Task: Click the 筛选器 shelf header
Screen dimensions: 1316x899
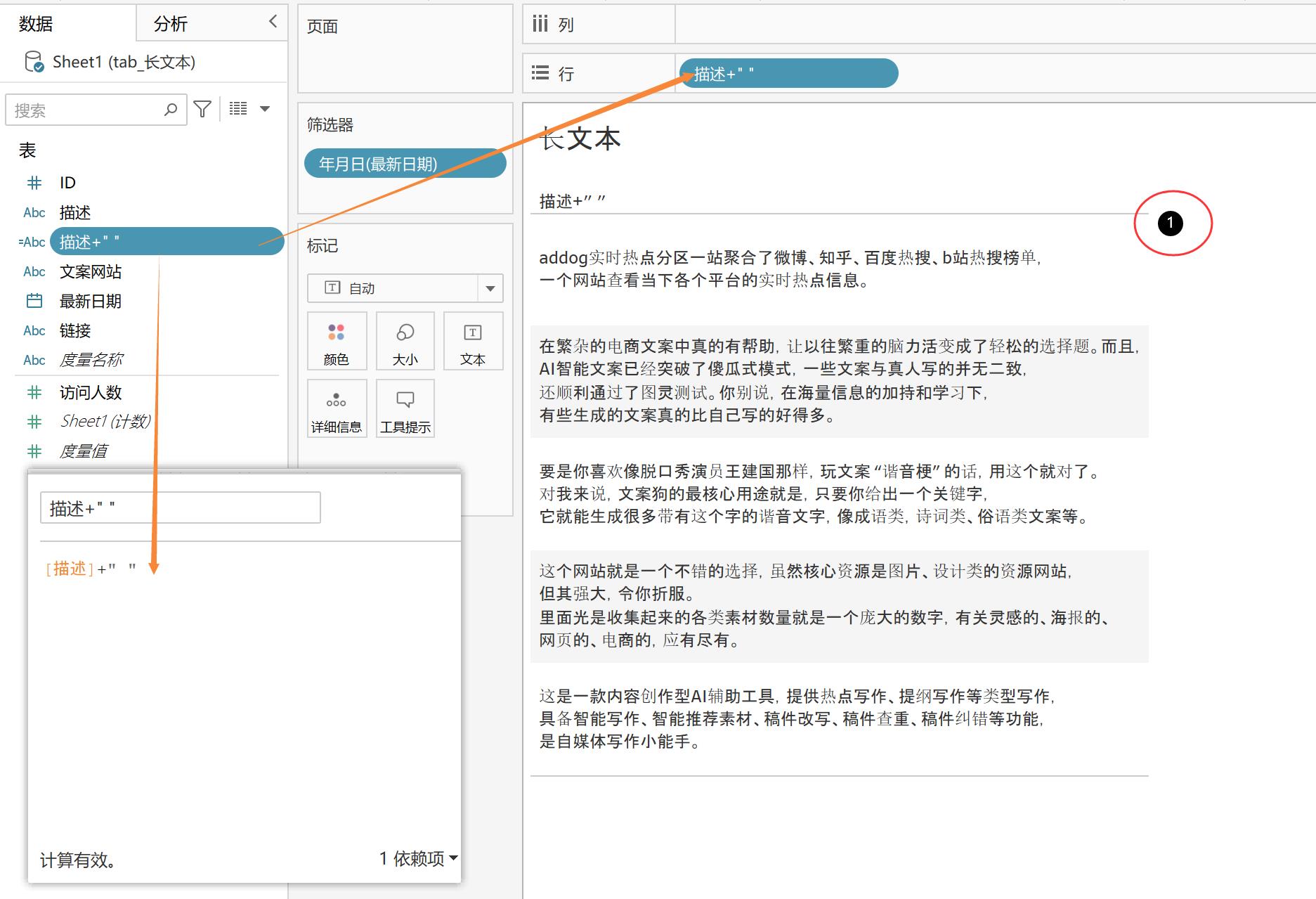Action: coord(330,125)
